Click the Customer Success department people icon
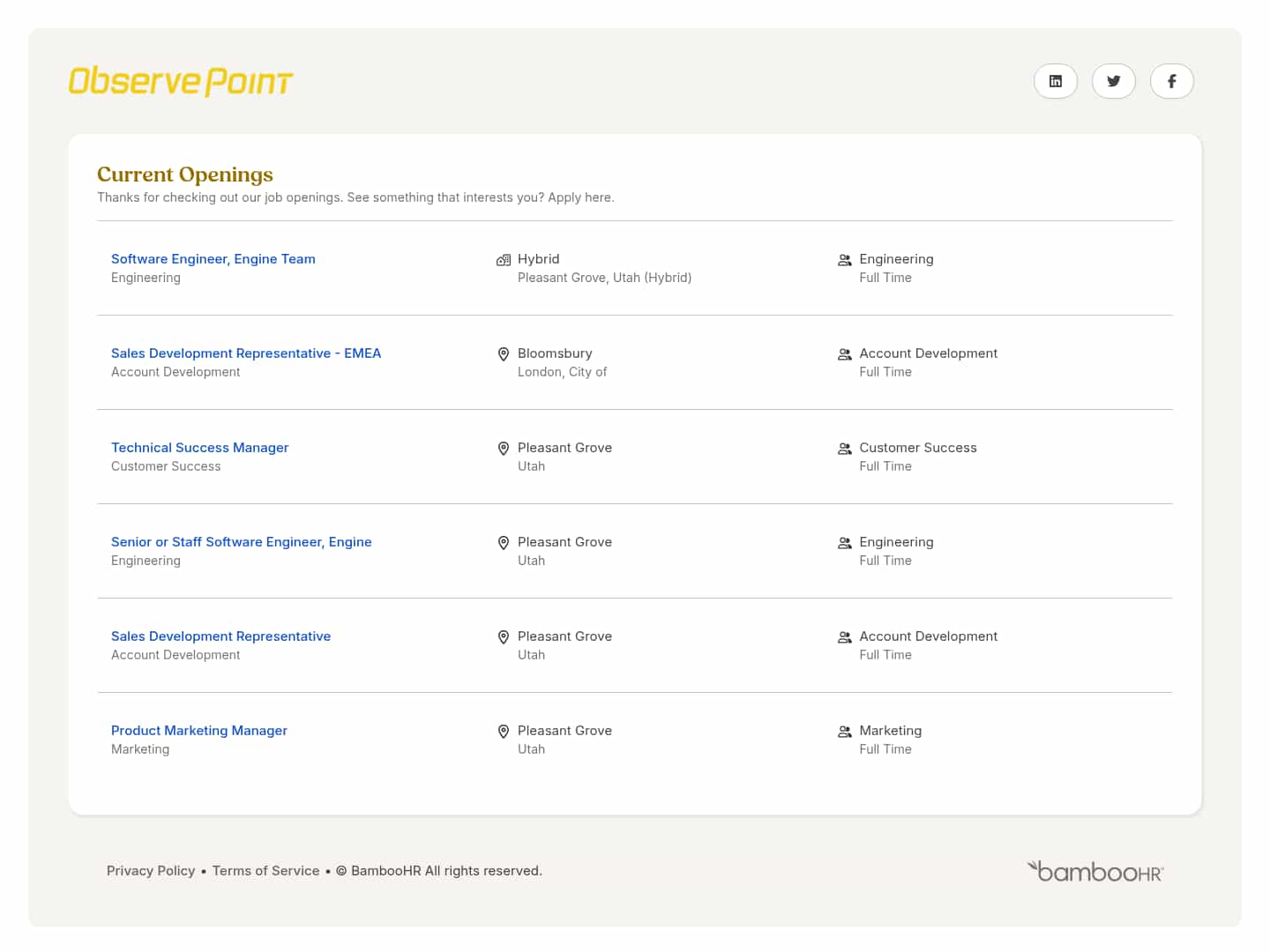Viewport: 1270px width, 952px height. tap(844, 449)
